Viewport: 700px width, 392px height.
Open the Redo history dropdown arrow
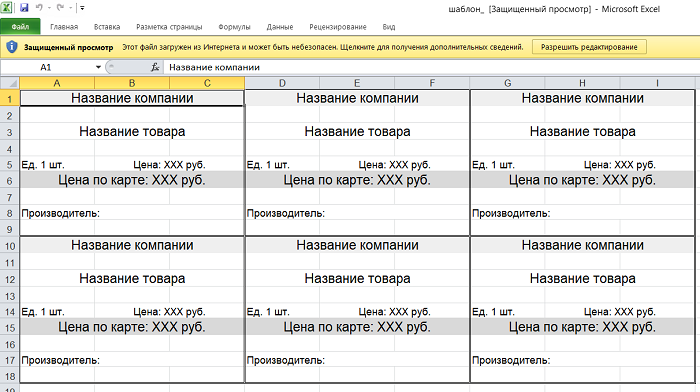71,8
